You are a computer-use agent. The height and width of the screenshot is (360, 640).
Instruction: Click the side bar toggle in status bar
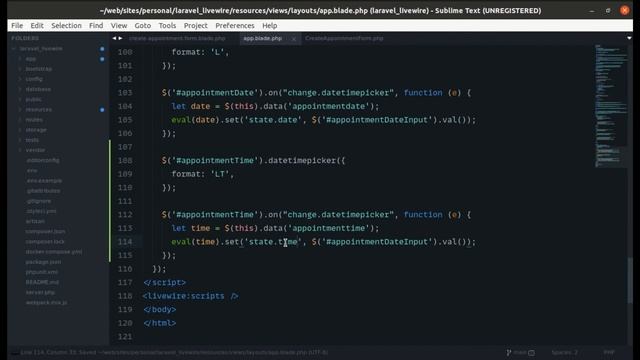click(14, 352)
